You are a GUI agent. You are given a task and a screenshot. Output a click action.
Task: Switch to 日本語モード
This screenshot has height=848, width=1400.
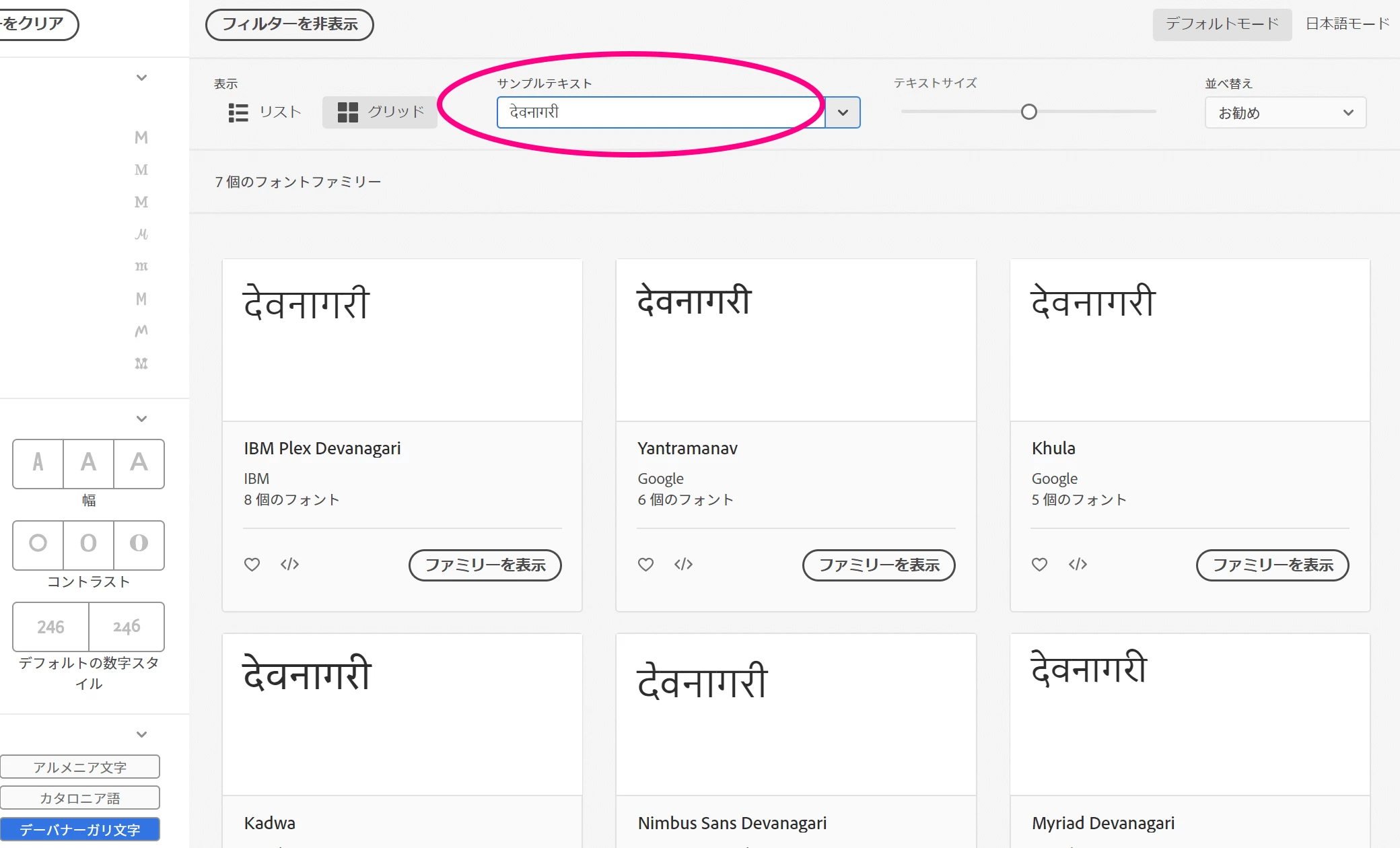pyautogui.click(x=1348, y=24)
